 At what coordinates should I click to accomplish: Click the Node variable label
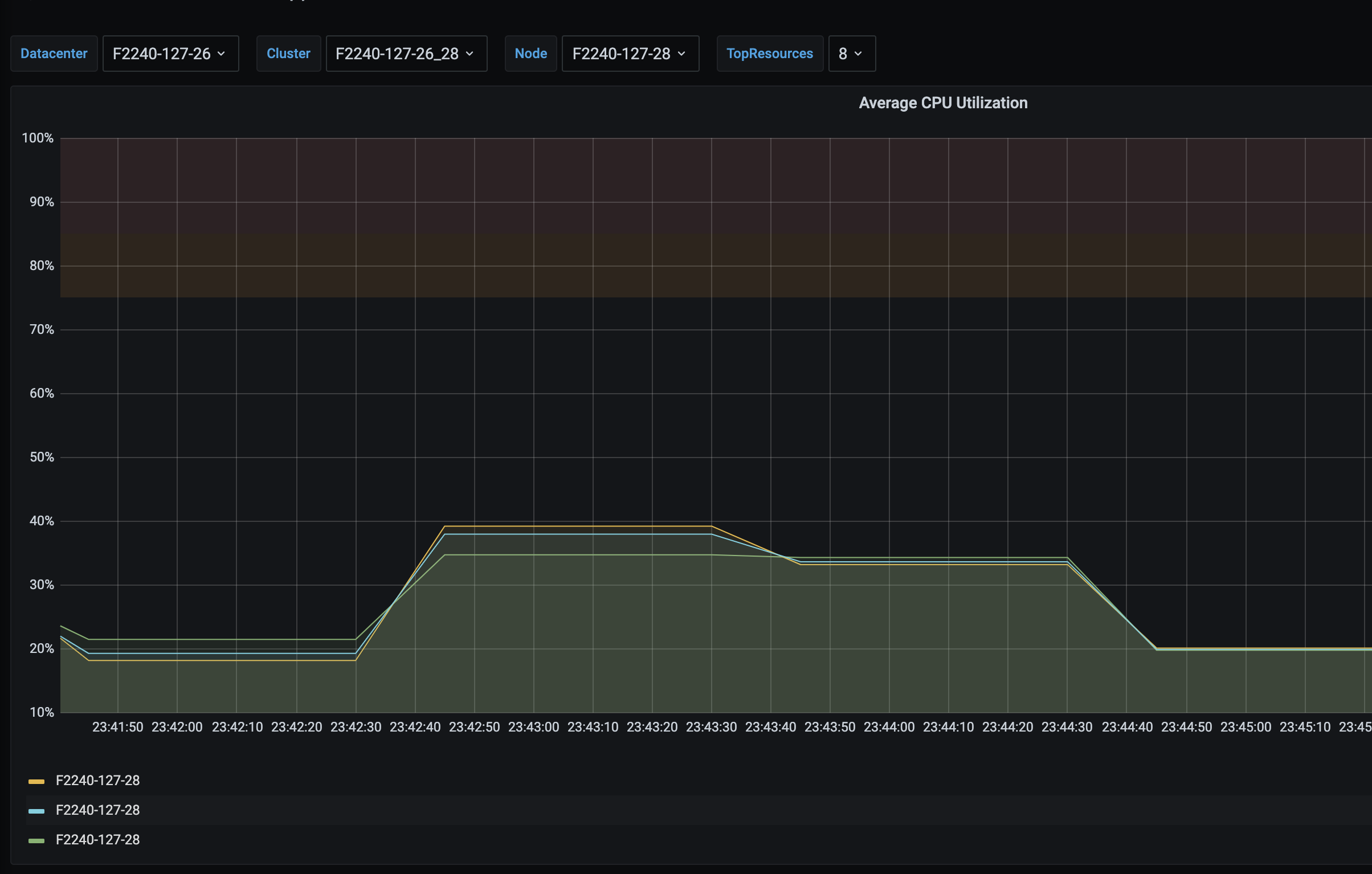click(x=530, y=53)
